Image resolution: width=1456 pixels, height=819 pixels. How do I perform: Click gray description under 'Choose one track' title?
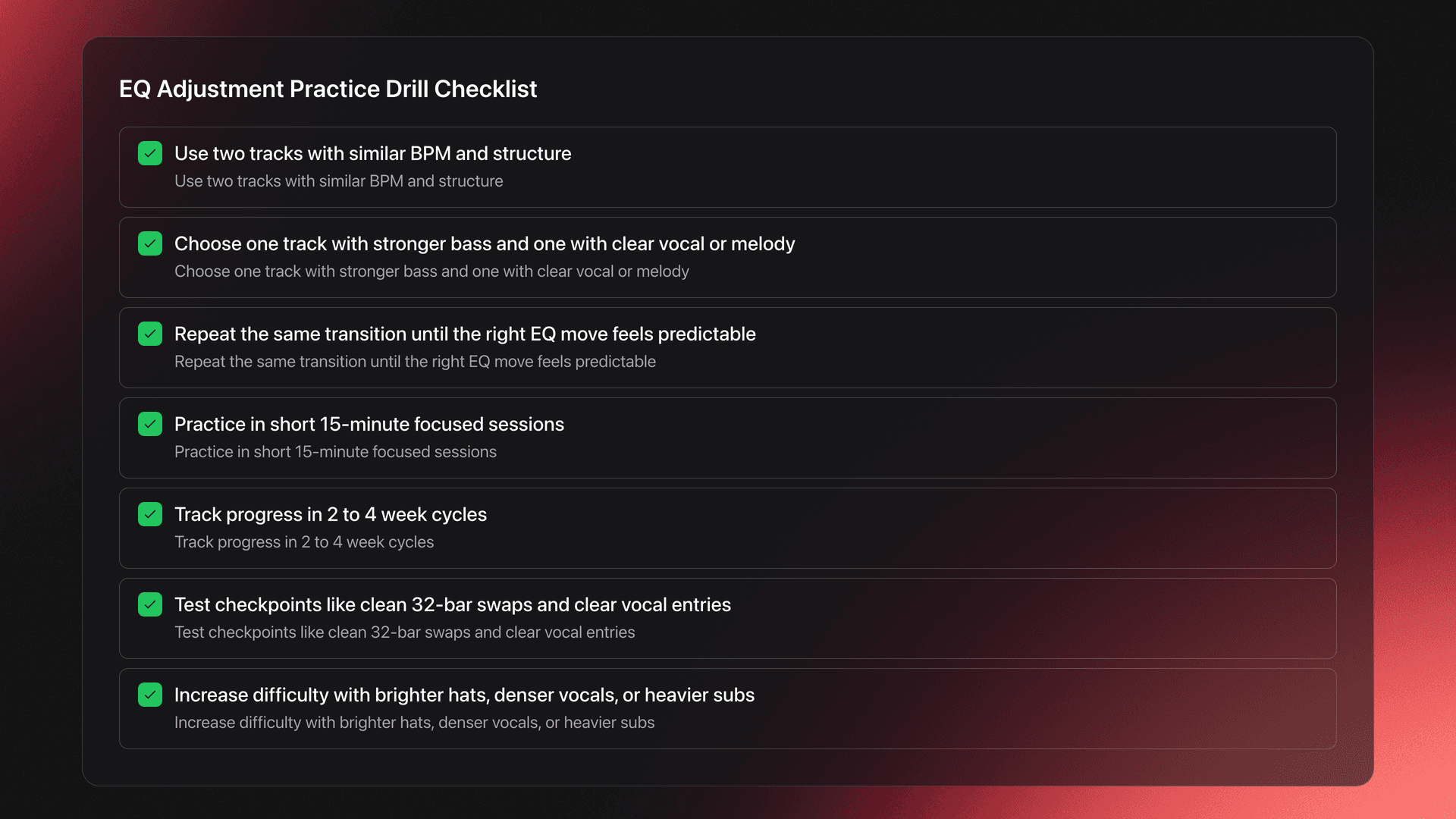(431, 271)
